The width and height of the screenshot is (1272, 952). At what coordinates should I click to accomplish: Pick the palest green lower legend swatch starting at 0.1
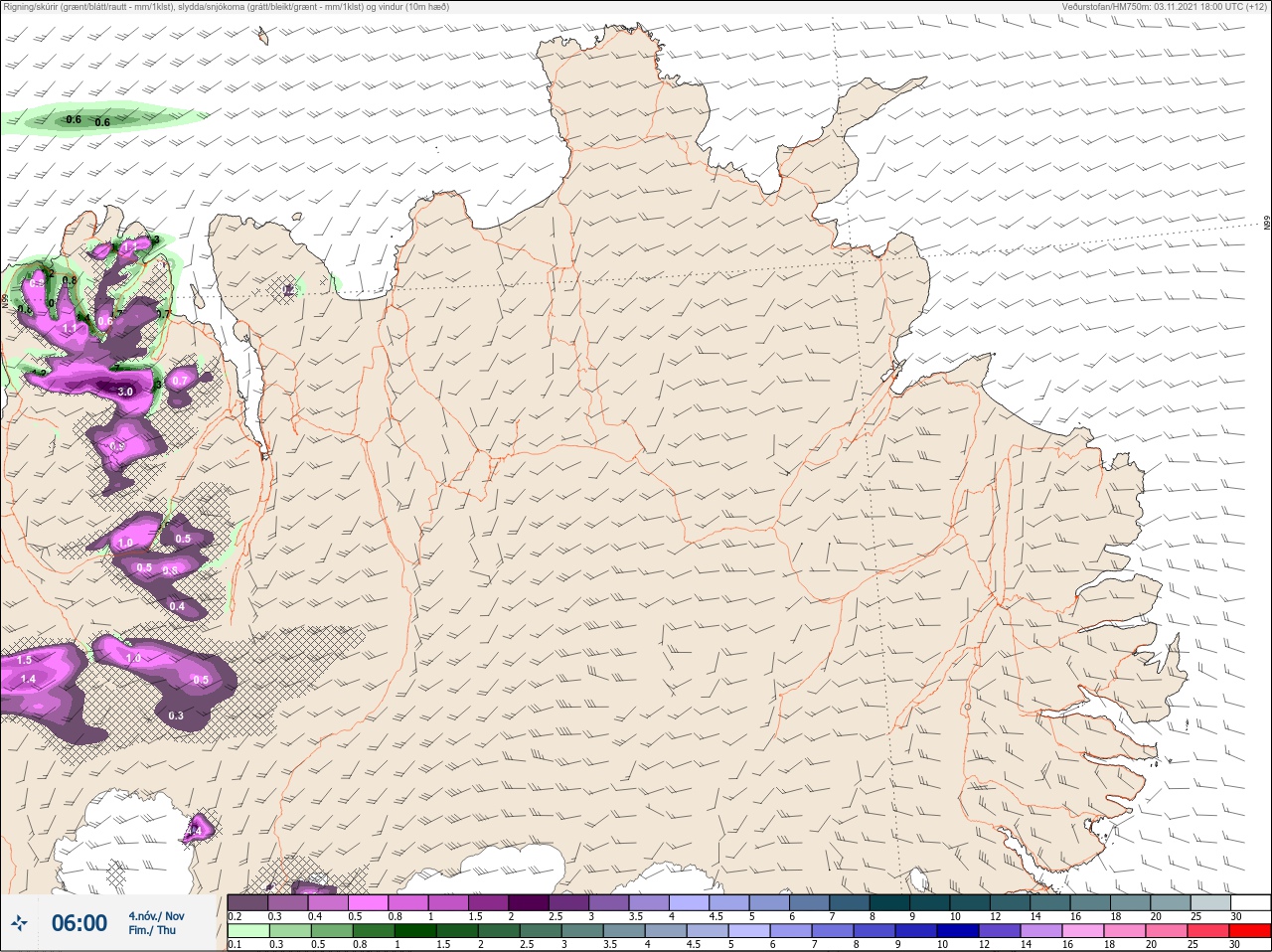pyautogui.click(x=247, y=932)
